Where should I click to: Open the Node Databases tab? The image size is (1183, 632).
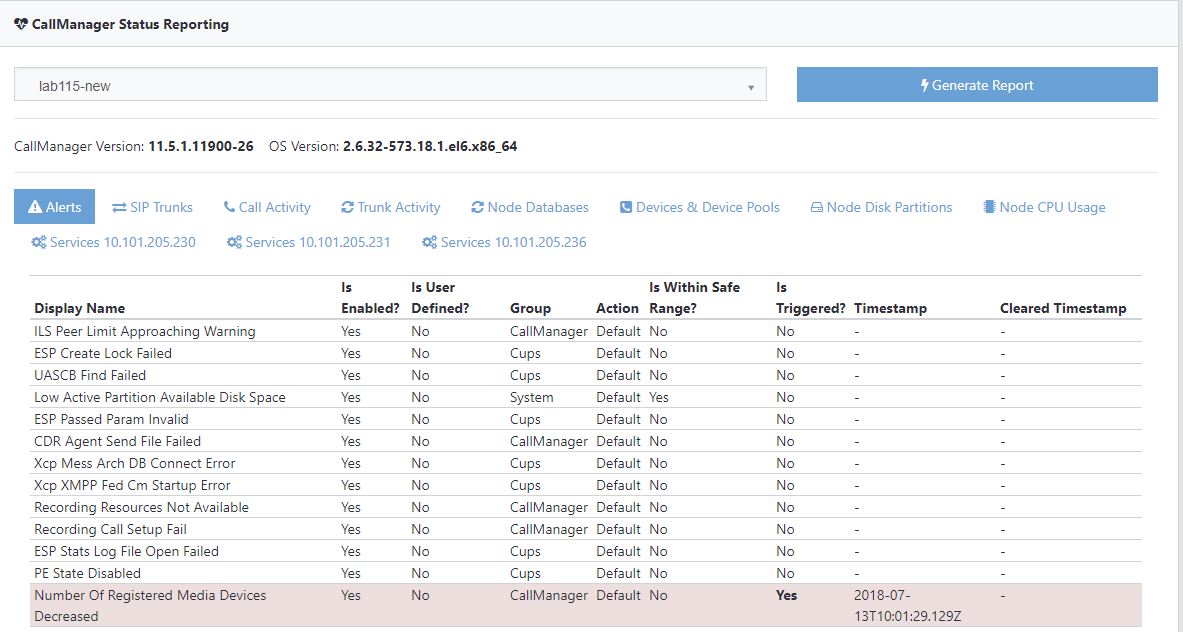[530, 207]
